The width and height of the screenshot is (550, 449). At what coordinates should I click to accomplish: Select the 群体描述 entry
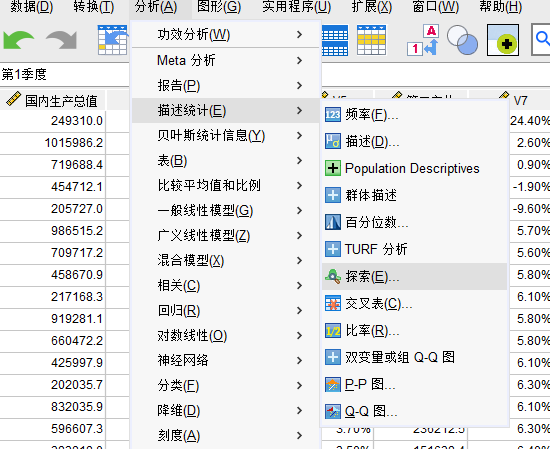point(415,195)
